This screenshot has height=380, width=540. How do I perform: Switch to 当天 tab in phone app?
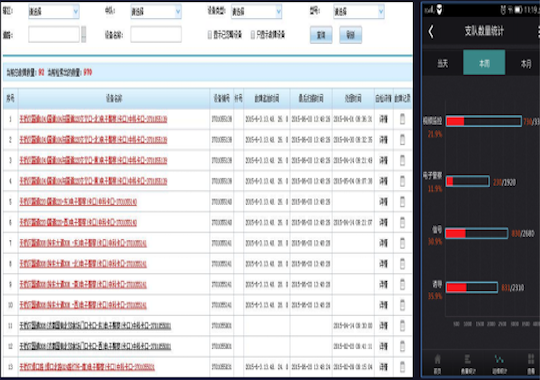coord(443,63)
